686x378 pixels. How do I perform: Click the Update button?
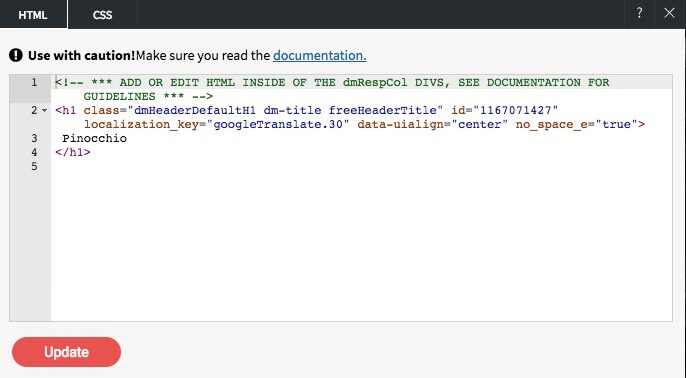tap(66, 352)
